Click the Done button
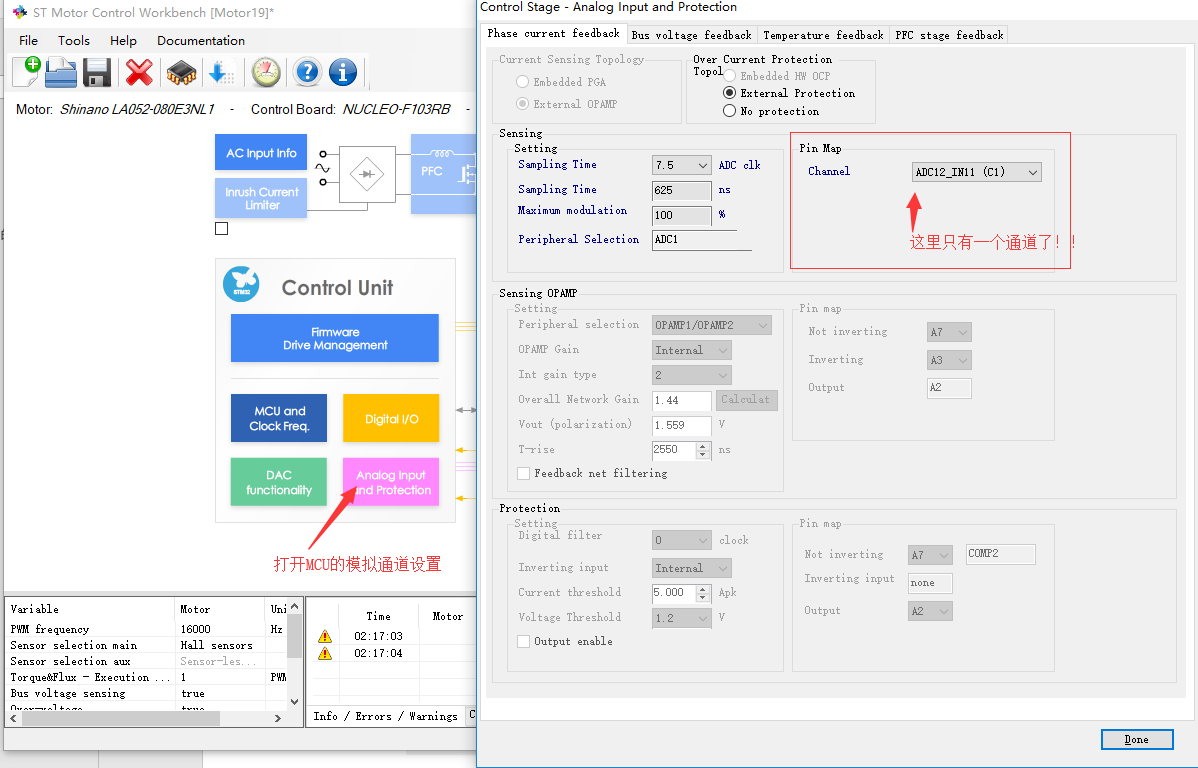Viewport: 1198px width, 768px height. 1137,739
